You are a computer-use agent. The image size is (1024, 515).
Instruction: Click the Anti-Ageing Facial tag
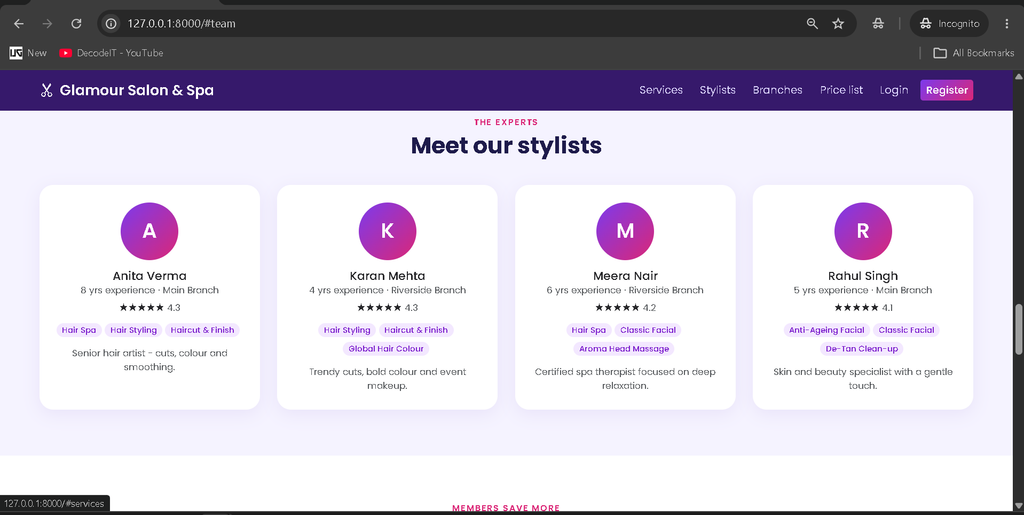[x=827, y=330]
